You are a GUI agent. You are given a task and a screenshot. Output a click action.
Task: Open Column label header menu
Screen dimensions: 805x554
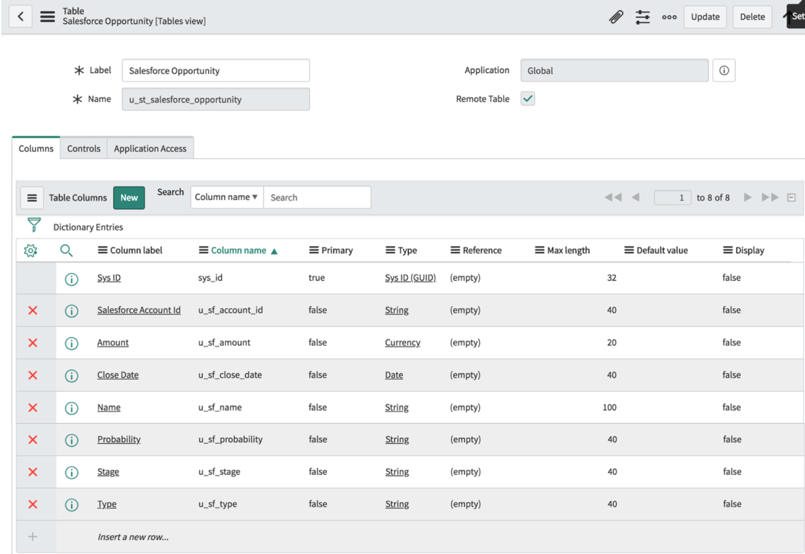pyautogui.click(x=103, y=250)
